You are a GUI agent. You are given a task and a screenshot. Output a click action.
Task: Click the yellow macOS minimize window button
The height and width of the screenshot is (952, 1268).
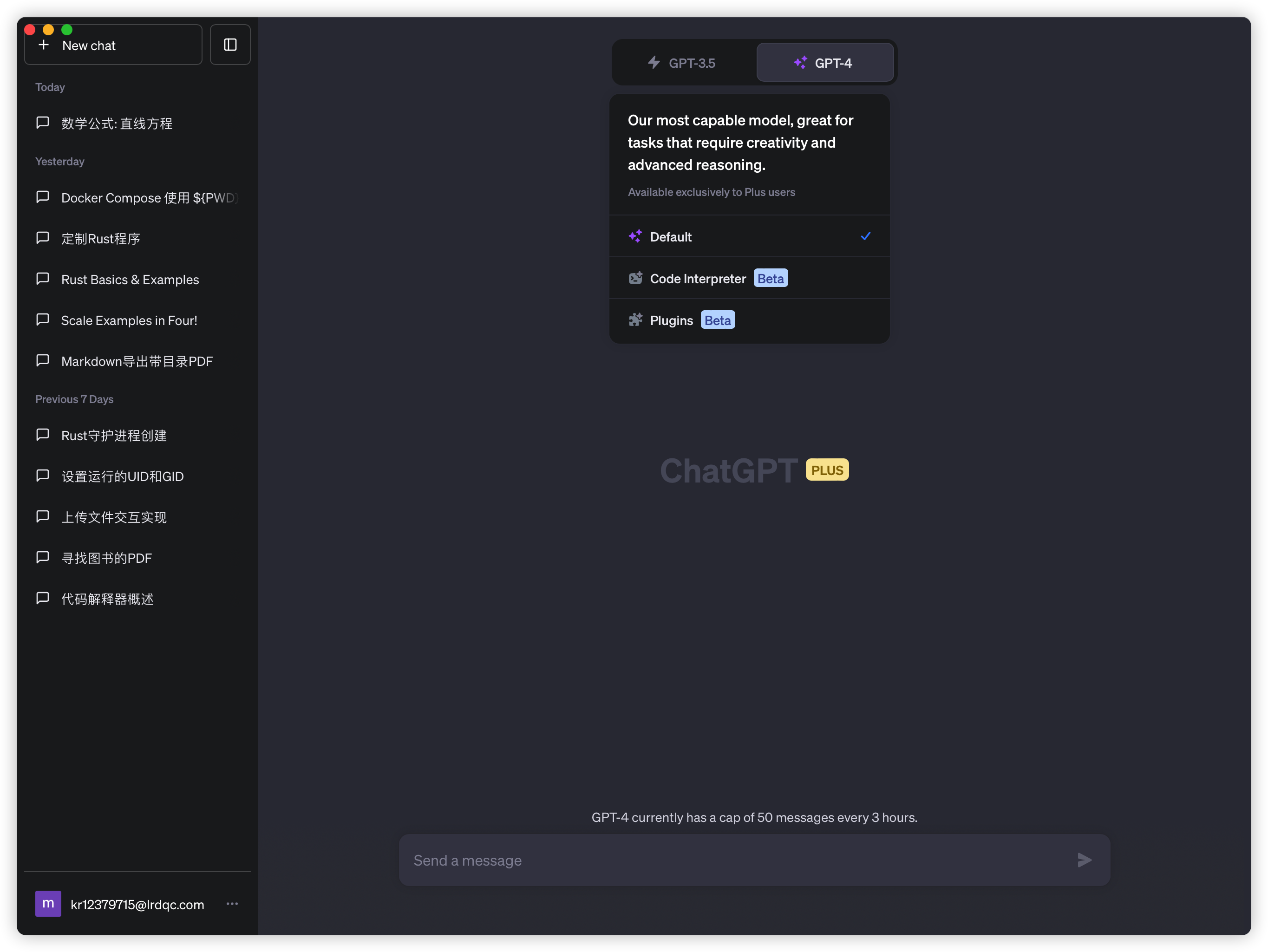tap(49, 29)
